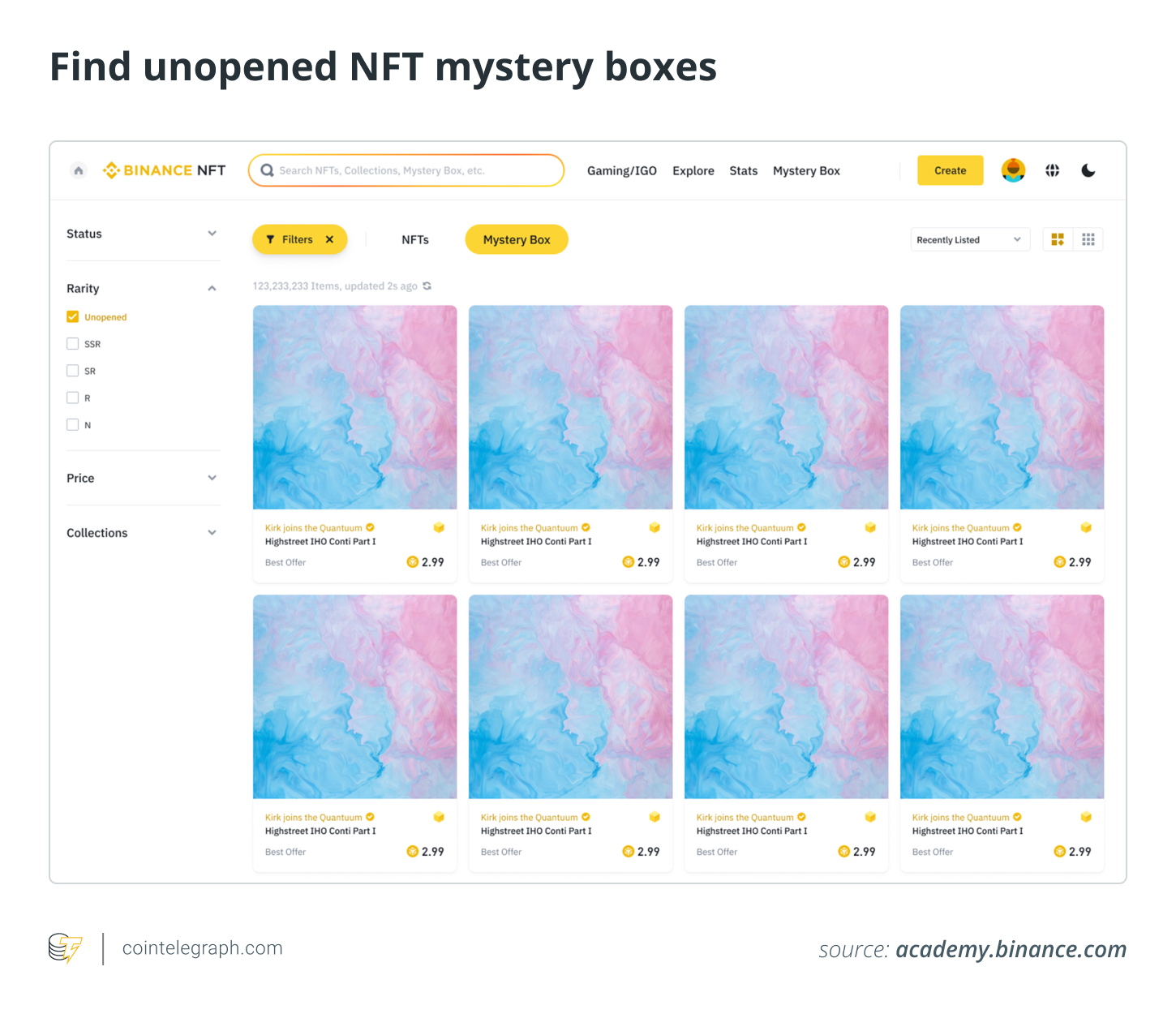Check the N rarity filter
This screenshot has width=1176, height=1014.
tap(72, 424)
